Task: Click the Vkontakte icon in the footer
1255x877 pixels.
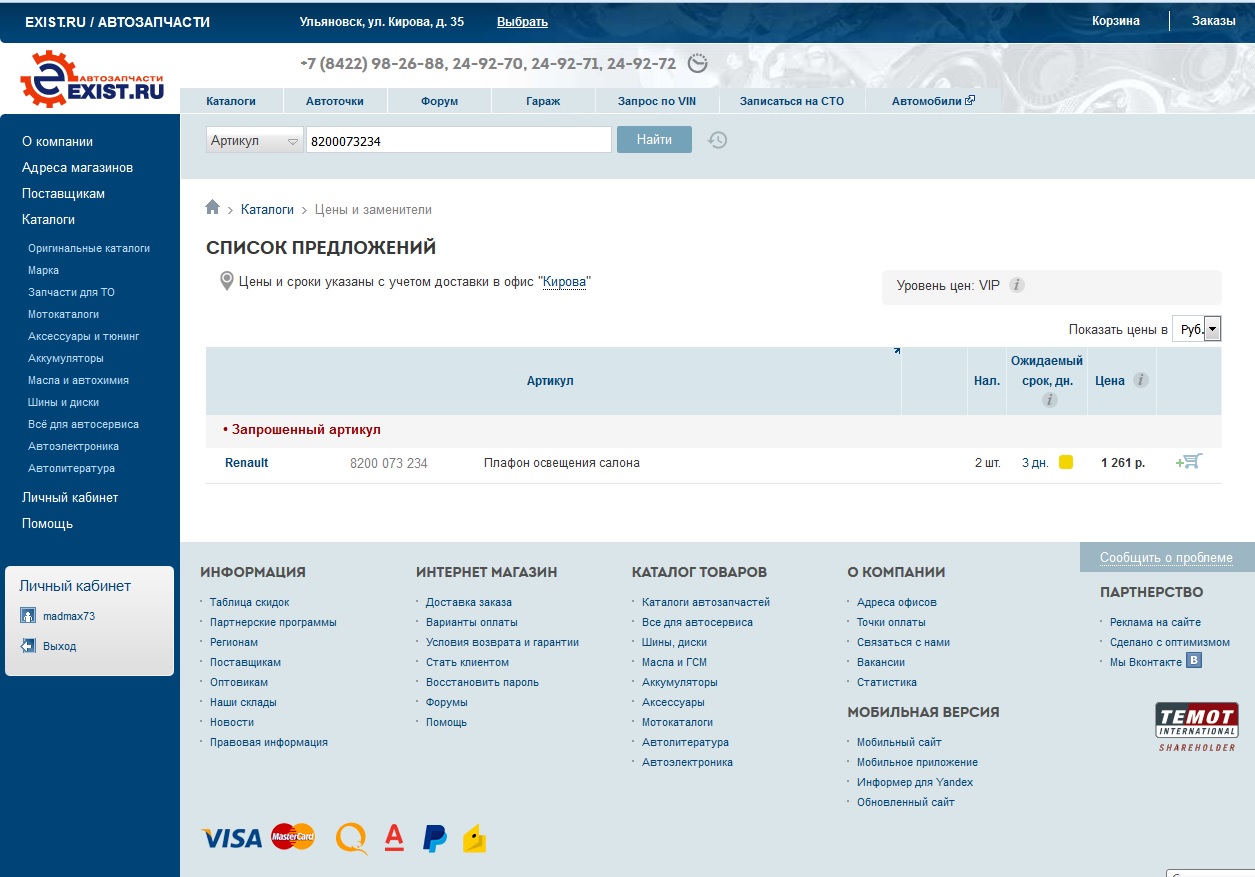Action: (x=1193, y=661)
